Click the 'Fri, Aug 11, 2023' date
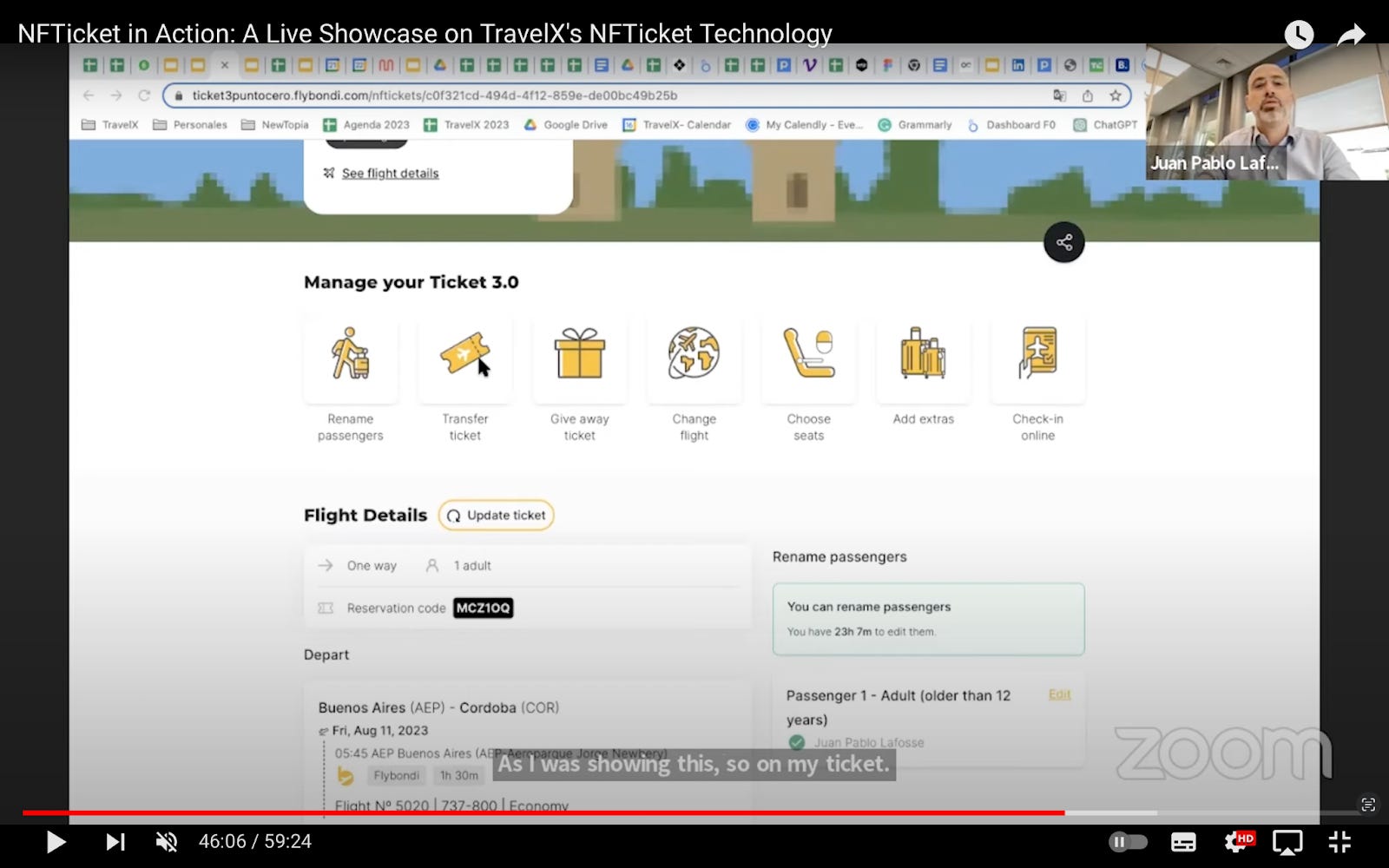1389x868 pixels. pyautogui.click(x=380, y=731)
